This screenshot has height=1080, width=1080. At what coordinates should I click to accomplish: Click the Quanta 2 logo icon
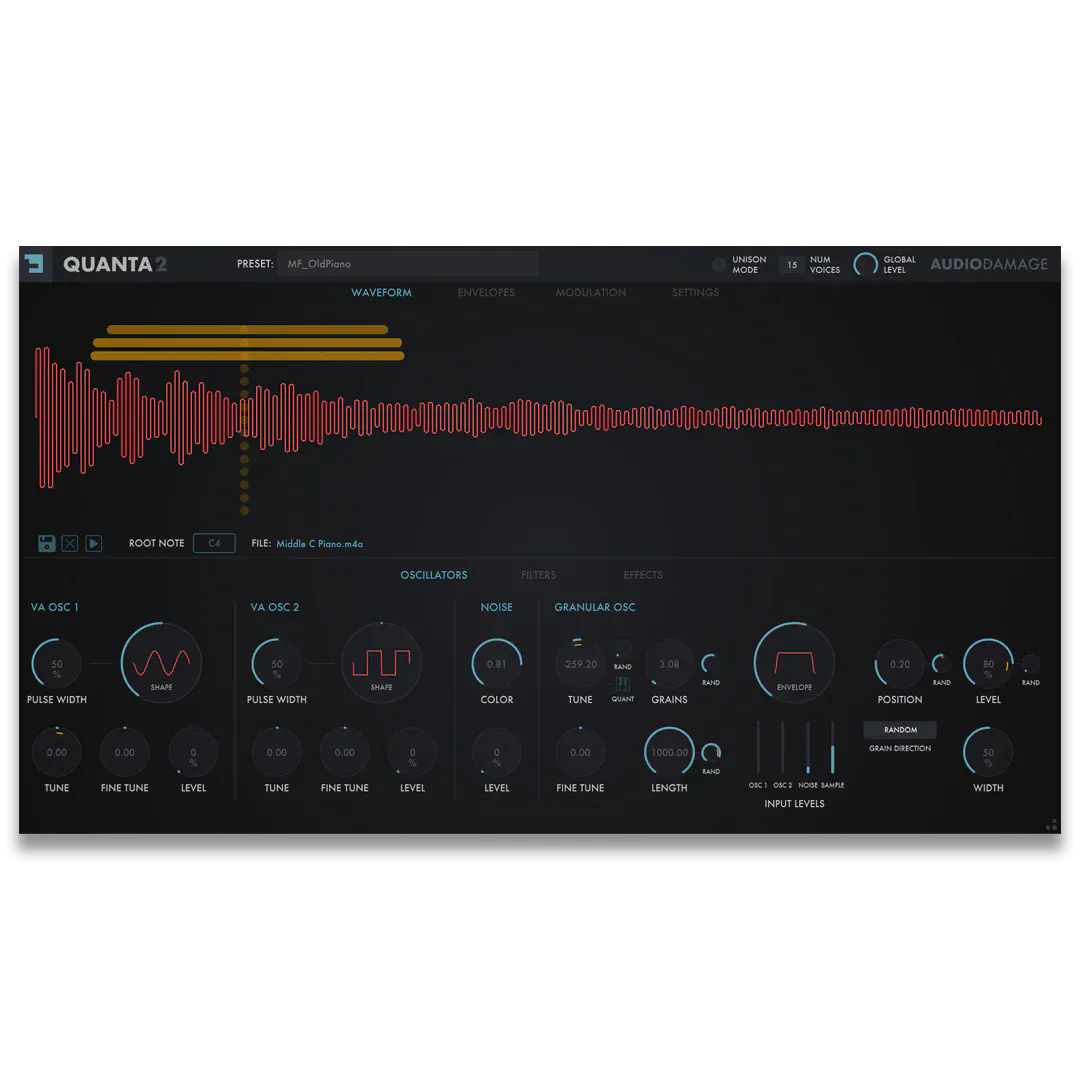coord(34,263)
